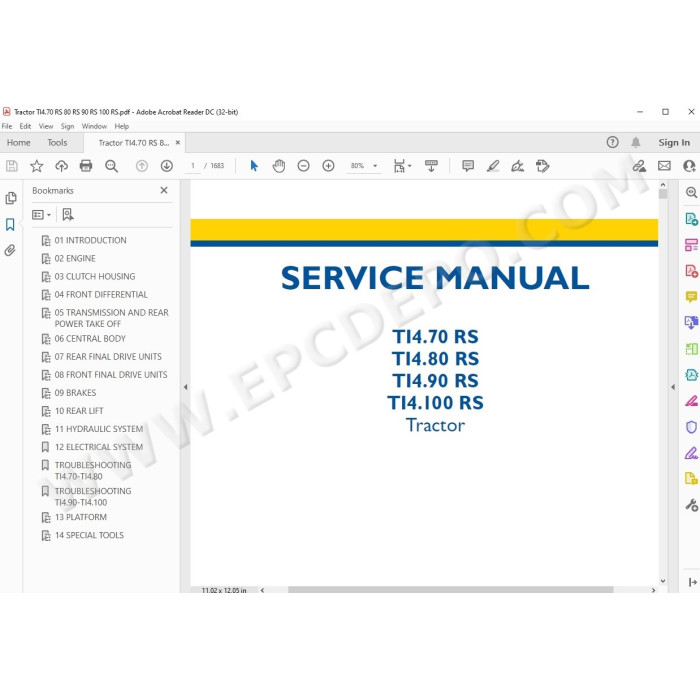Open the Sign document pen tool

click(x=517, y=166)
